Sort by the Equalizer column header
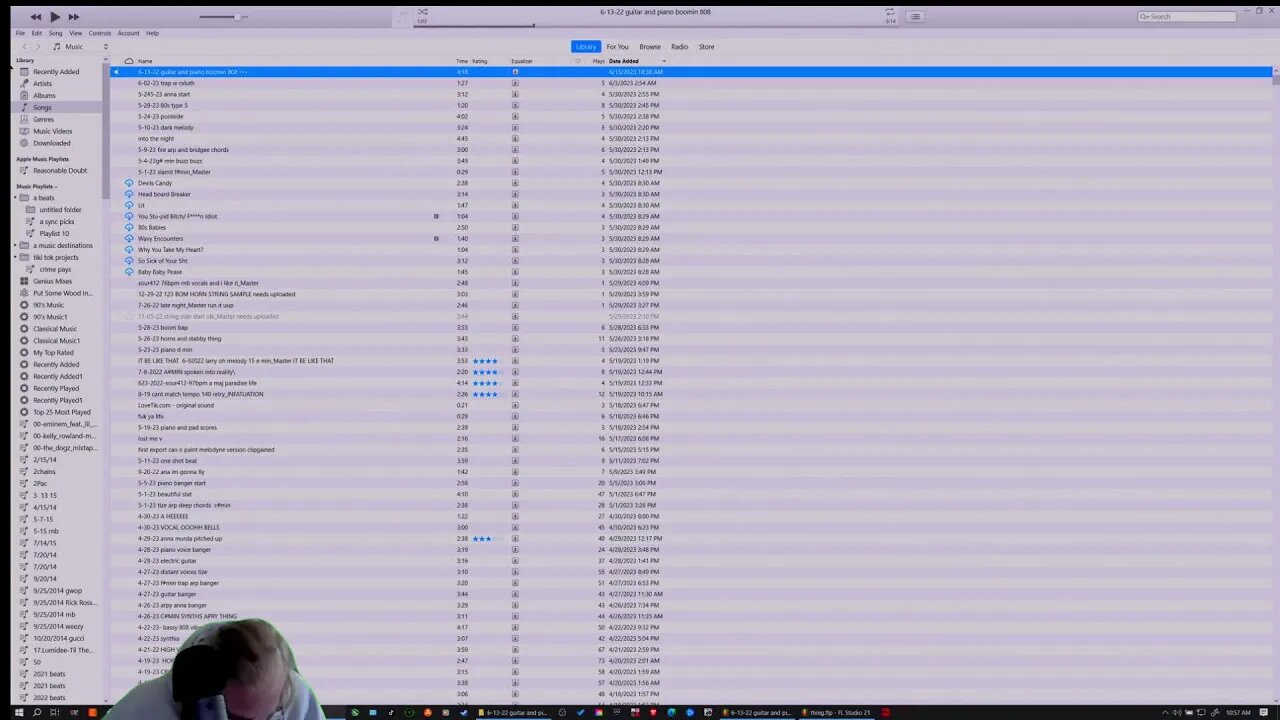The height and width of the screenshot is (720, 1280). click(522, 61)
